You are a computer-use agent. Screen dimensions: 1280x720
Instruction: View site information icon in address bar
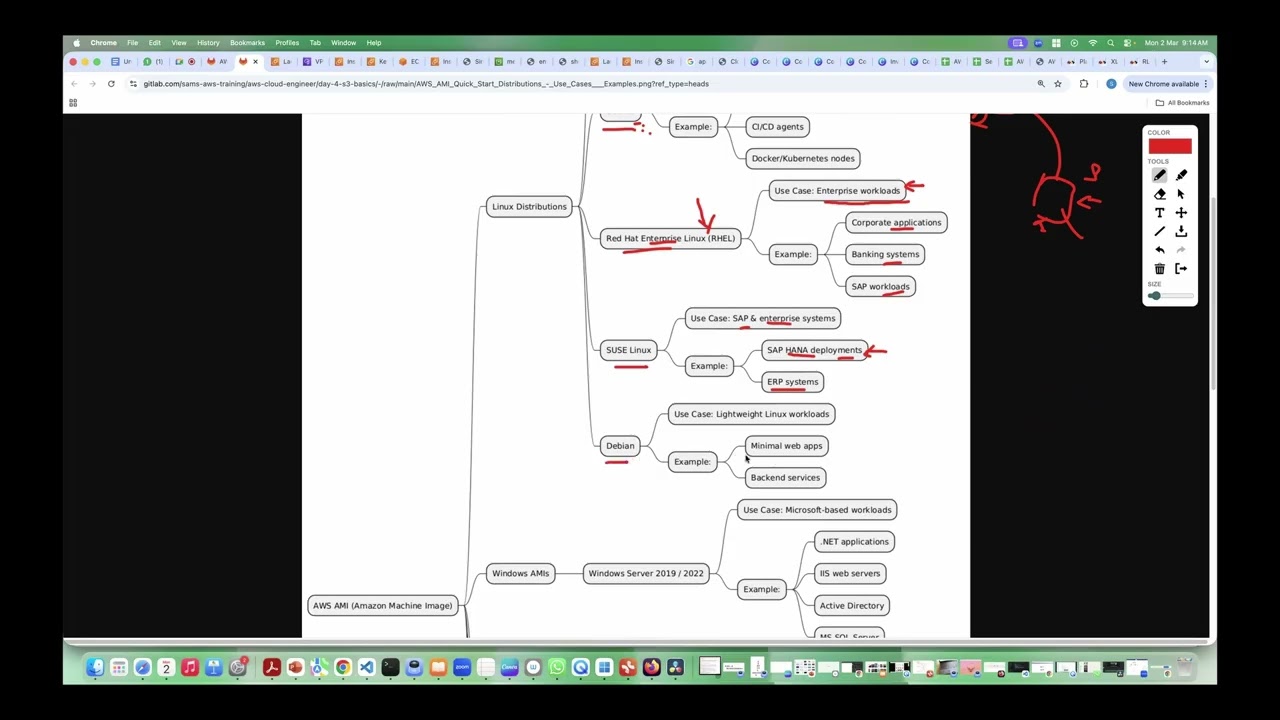(134, 84)
